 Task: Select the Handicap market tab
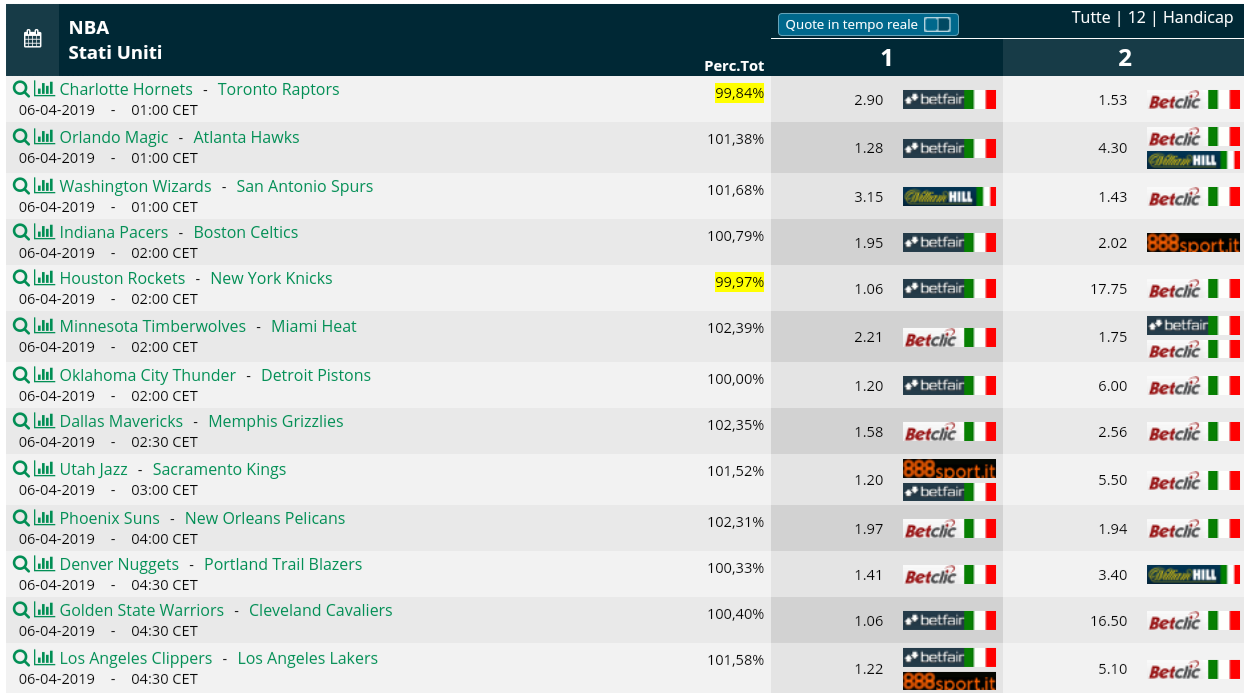[x=1198, y=17]
